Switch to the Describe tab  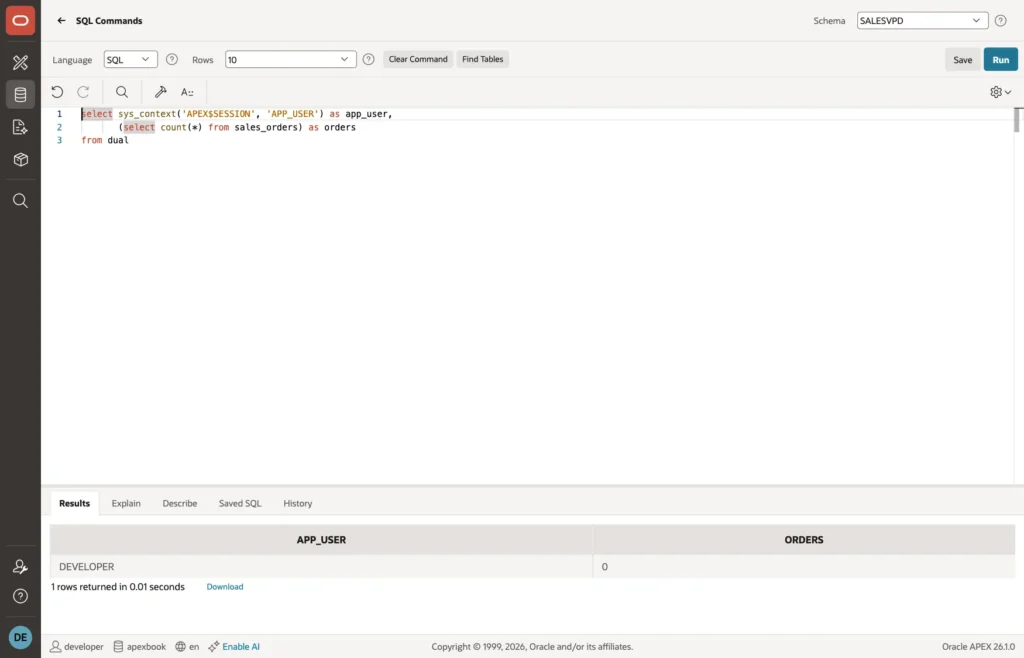point(180,503)
